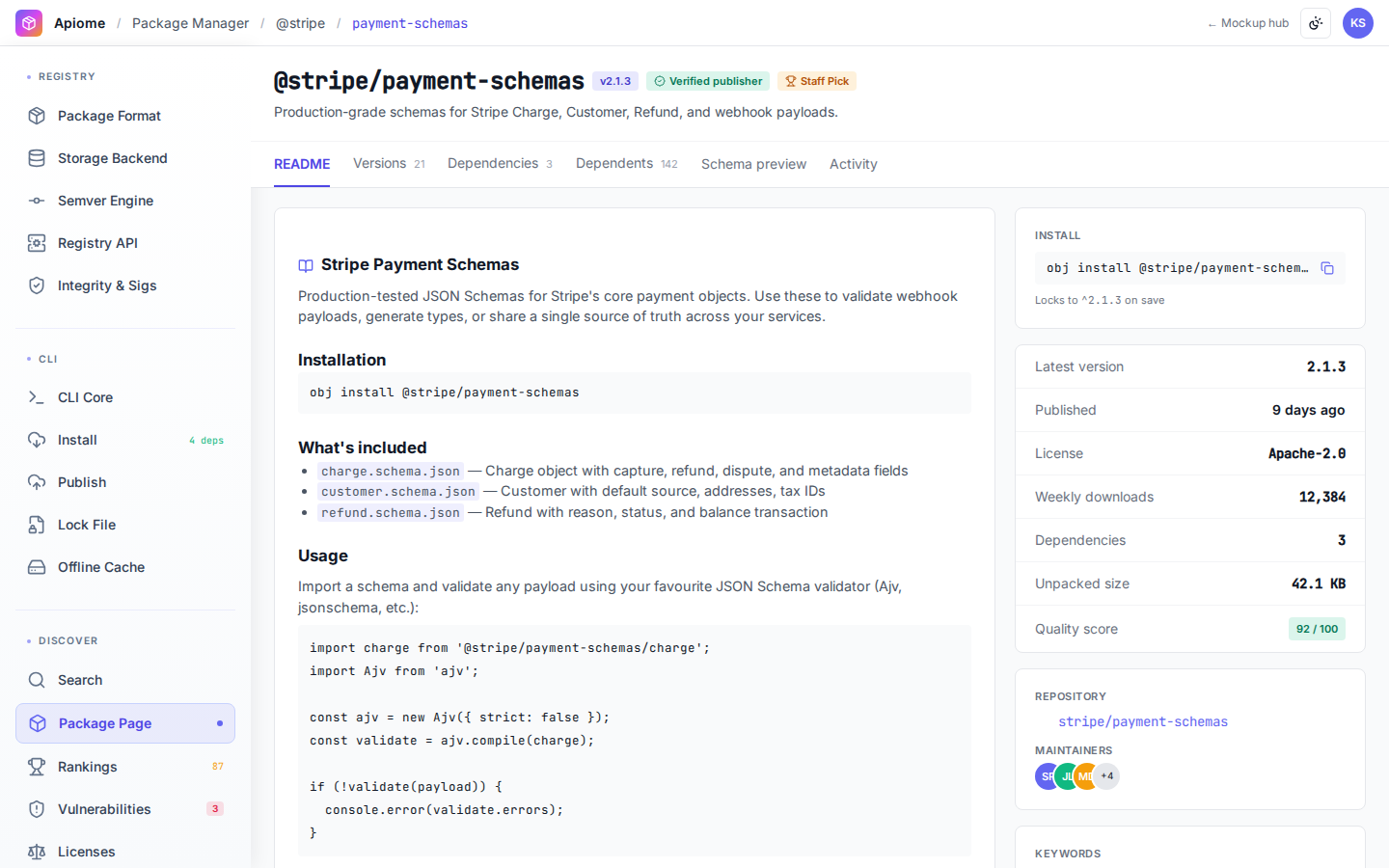This screenshot has height=868, width=1389.
Task: Click the Apiome logo icon
Action: [x=29, y=23]
